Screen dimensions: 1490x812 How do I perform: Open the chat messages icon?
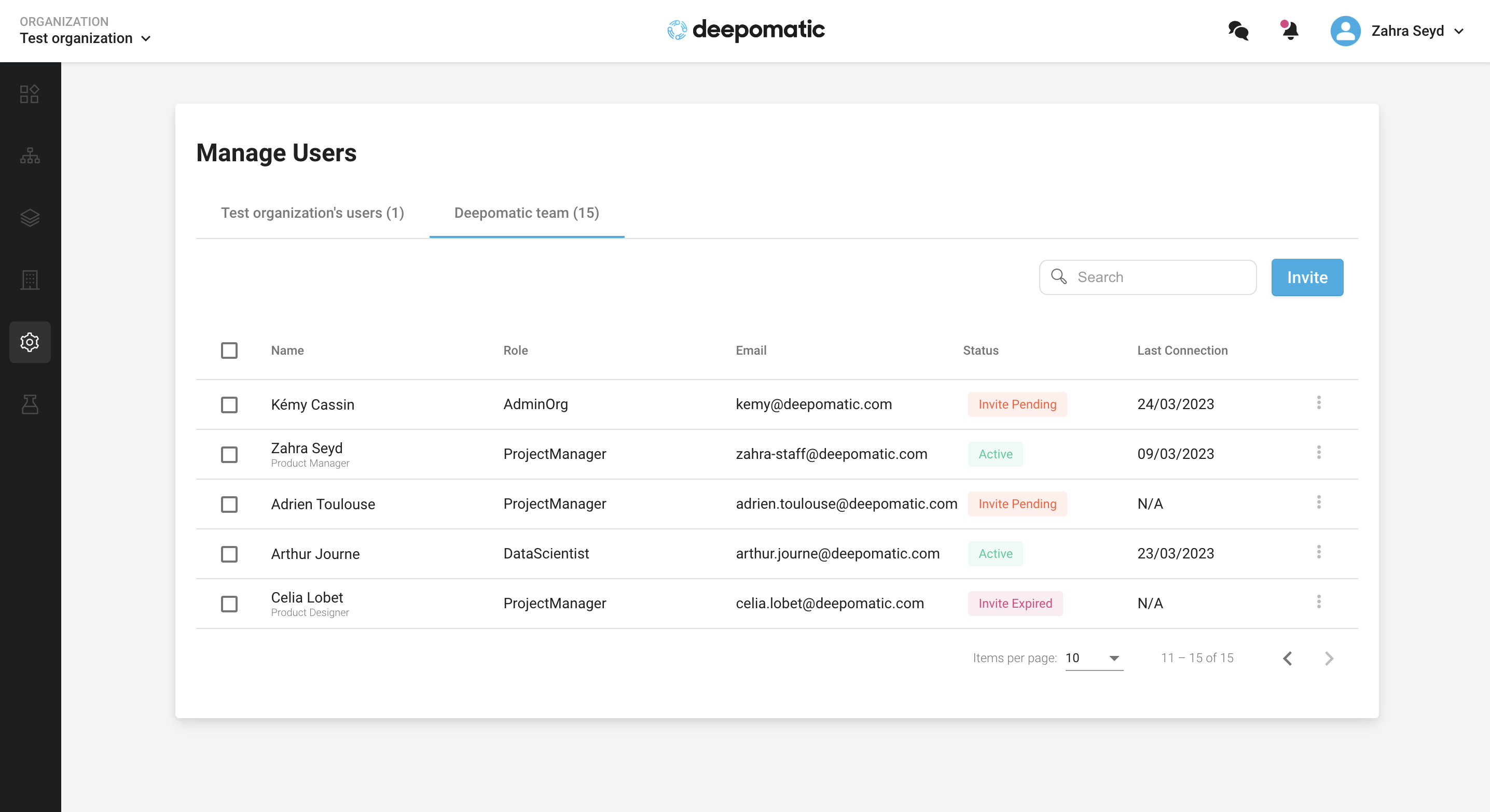click(1238, 31)
